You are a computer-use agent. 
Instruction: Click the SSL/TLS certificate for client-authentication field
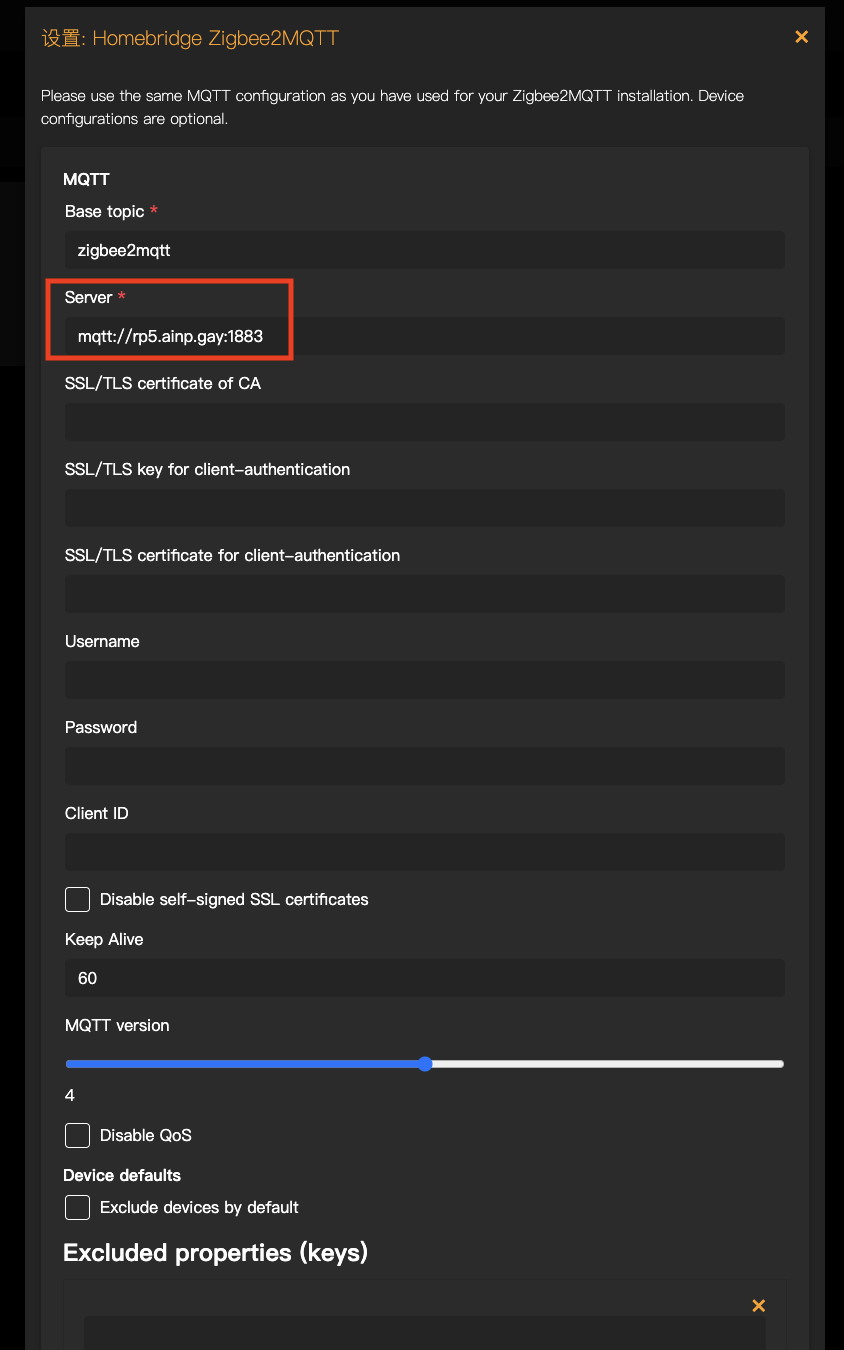425,594
